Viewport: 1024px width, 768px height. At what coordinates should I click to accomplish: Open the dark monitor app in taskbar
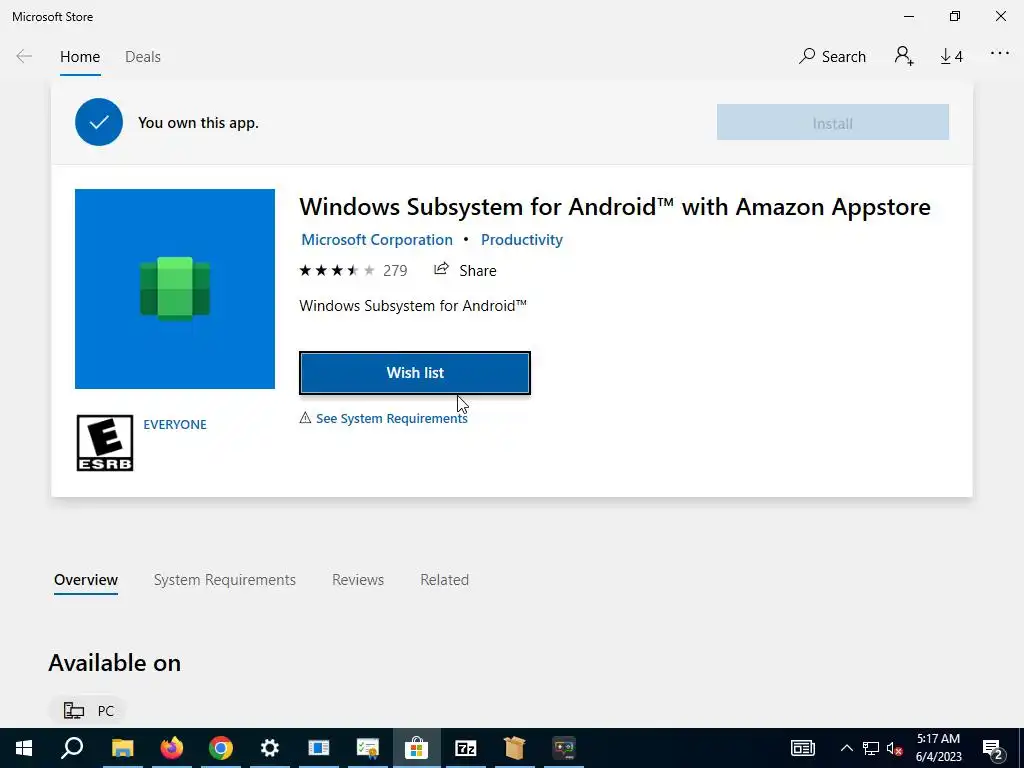(x=564, y=748)
